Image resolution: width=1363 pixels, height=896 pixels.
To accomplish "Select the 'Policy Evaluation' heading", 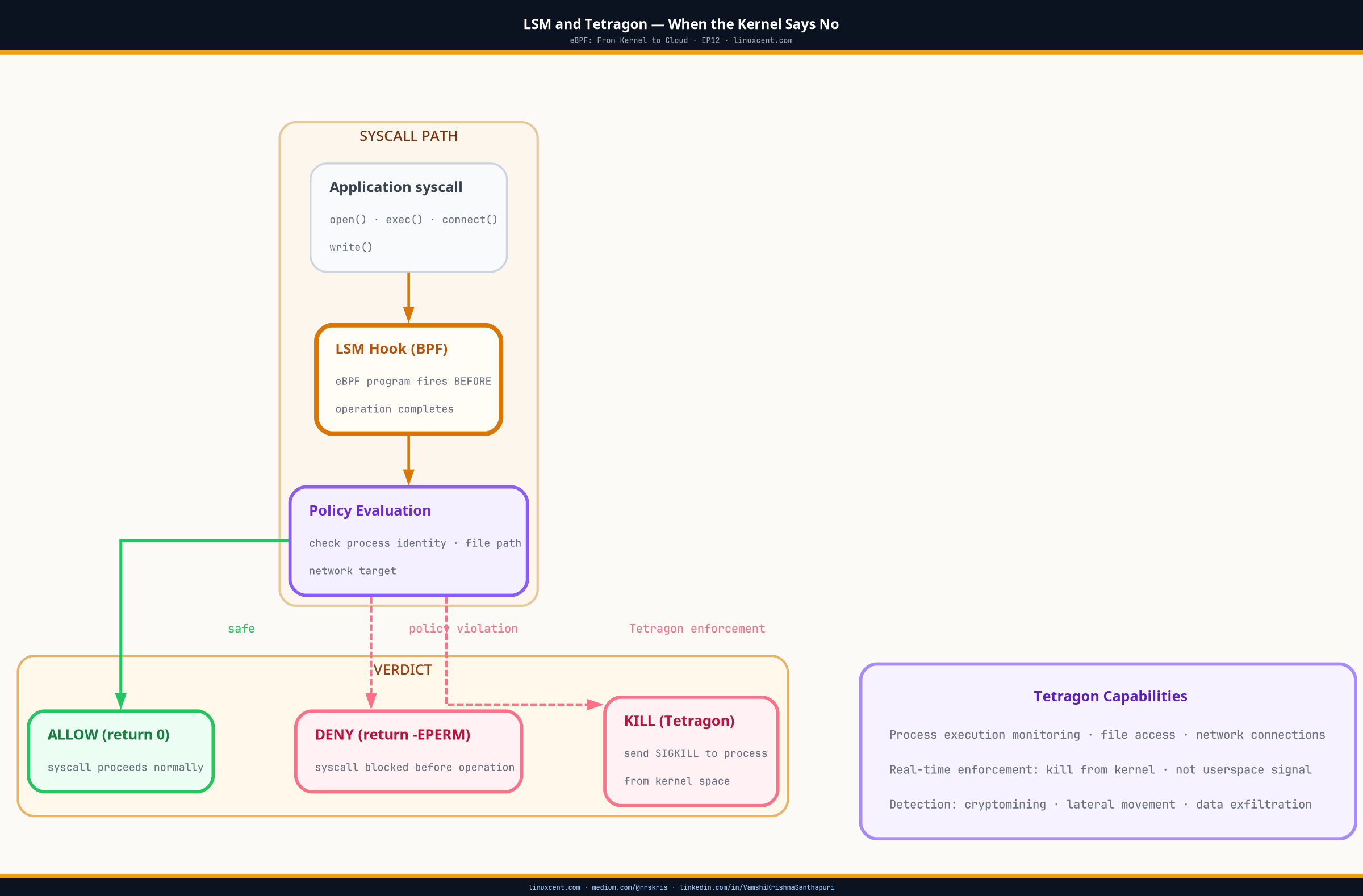I will point(370,510).
